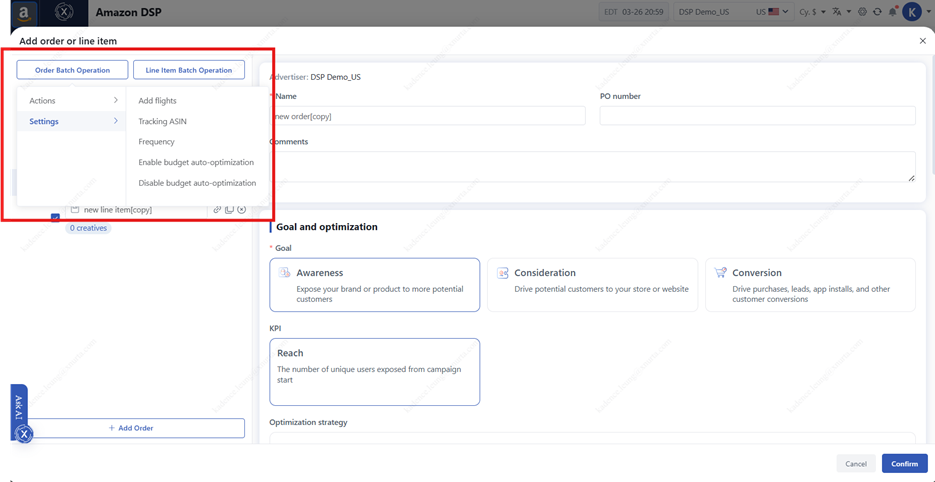Viewport: 935px width, 482px height.
Task: Click the refresh sync icon in header
Action: 877,11
